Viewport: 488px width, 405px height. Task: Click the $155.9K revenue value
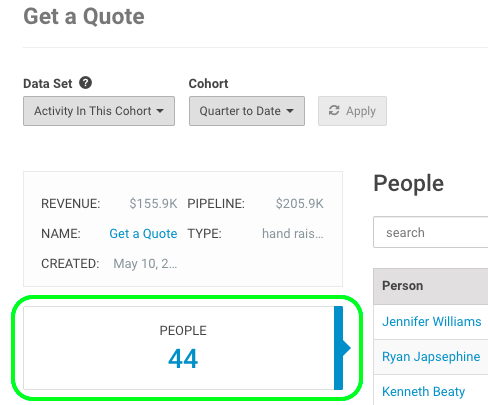[153, 204]
